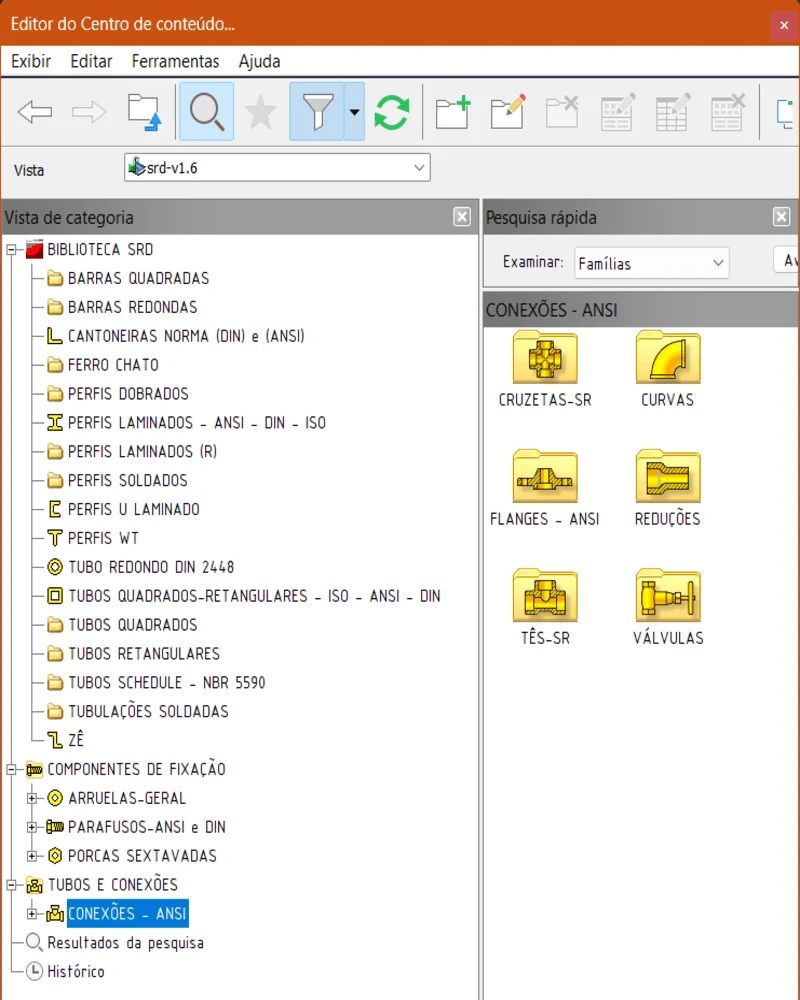Open the Ferramentas menu
Screen dimensions: 800x1000
175,61
